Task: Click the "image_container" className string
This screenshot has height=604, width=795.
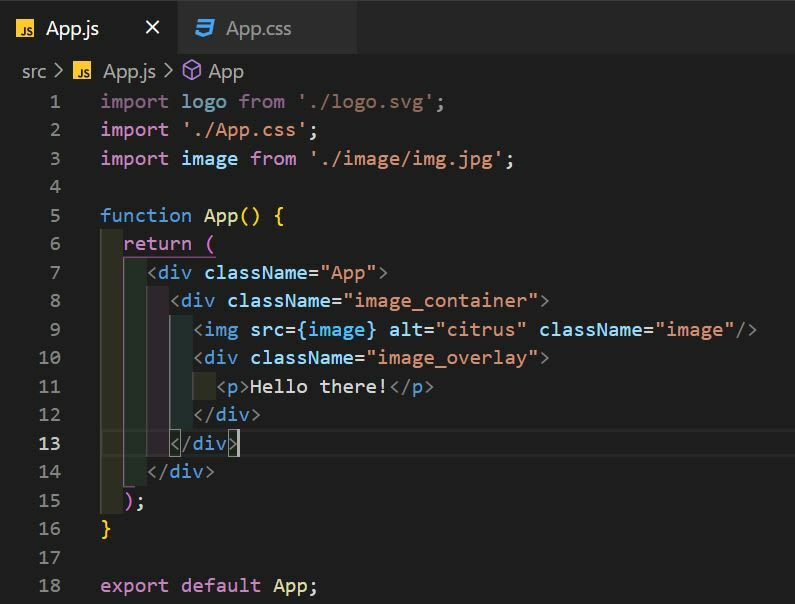Action: [x=441, y=301]
